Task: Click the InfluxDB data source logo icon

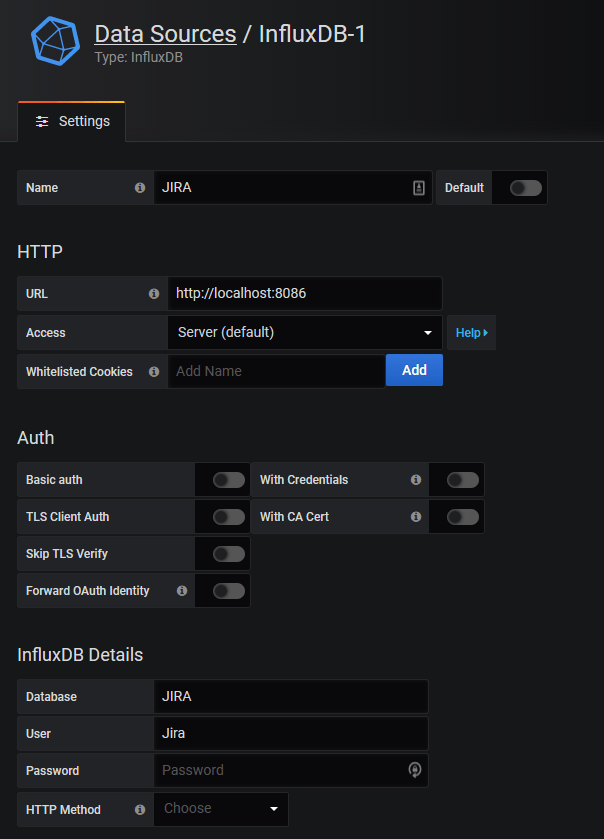Action: 55,40
